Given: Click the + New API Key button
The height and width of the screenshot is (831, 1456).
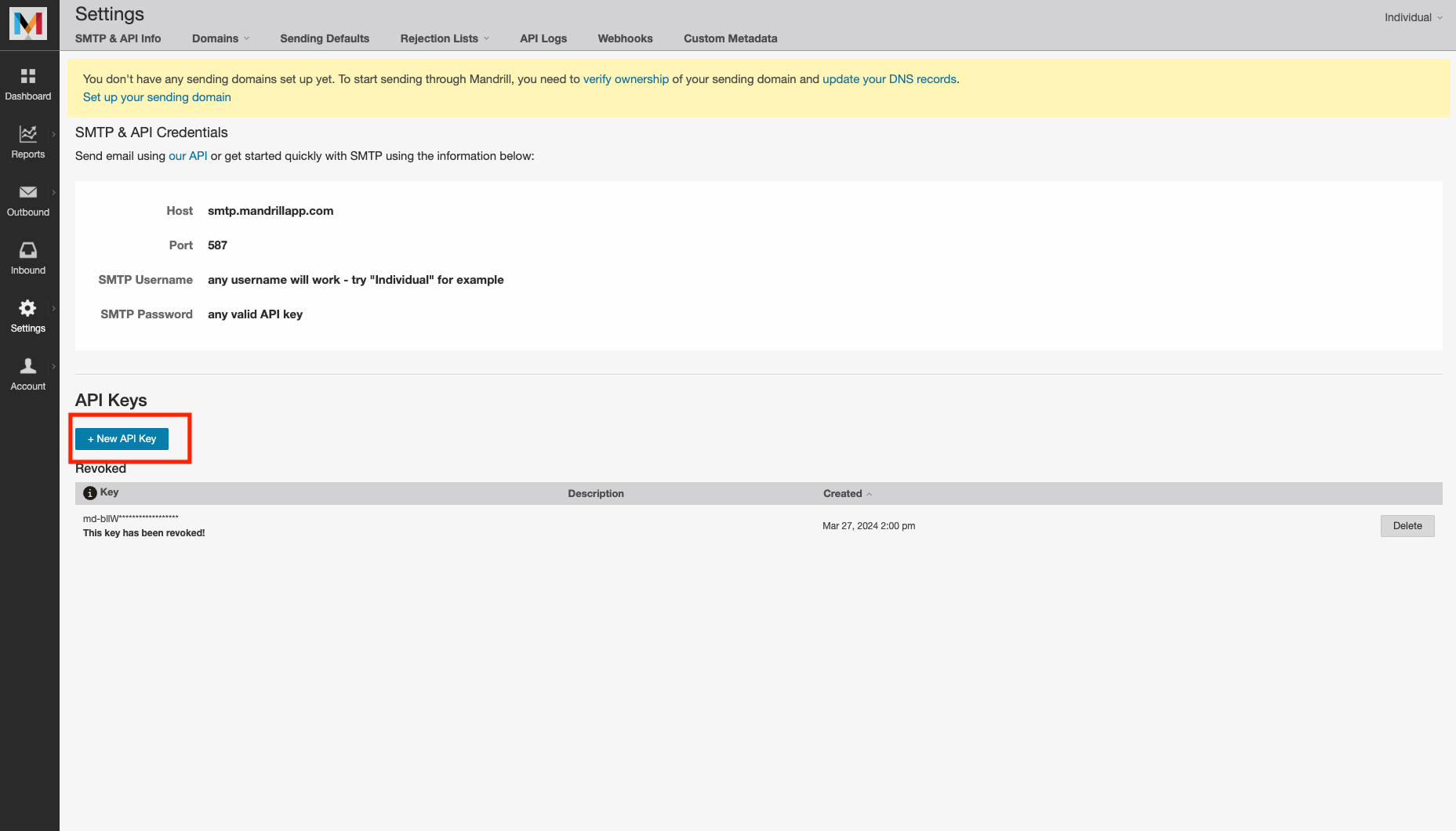Looking at the screenshot, I should [122, 439].
